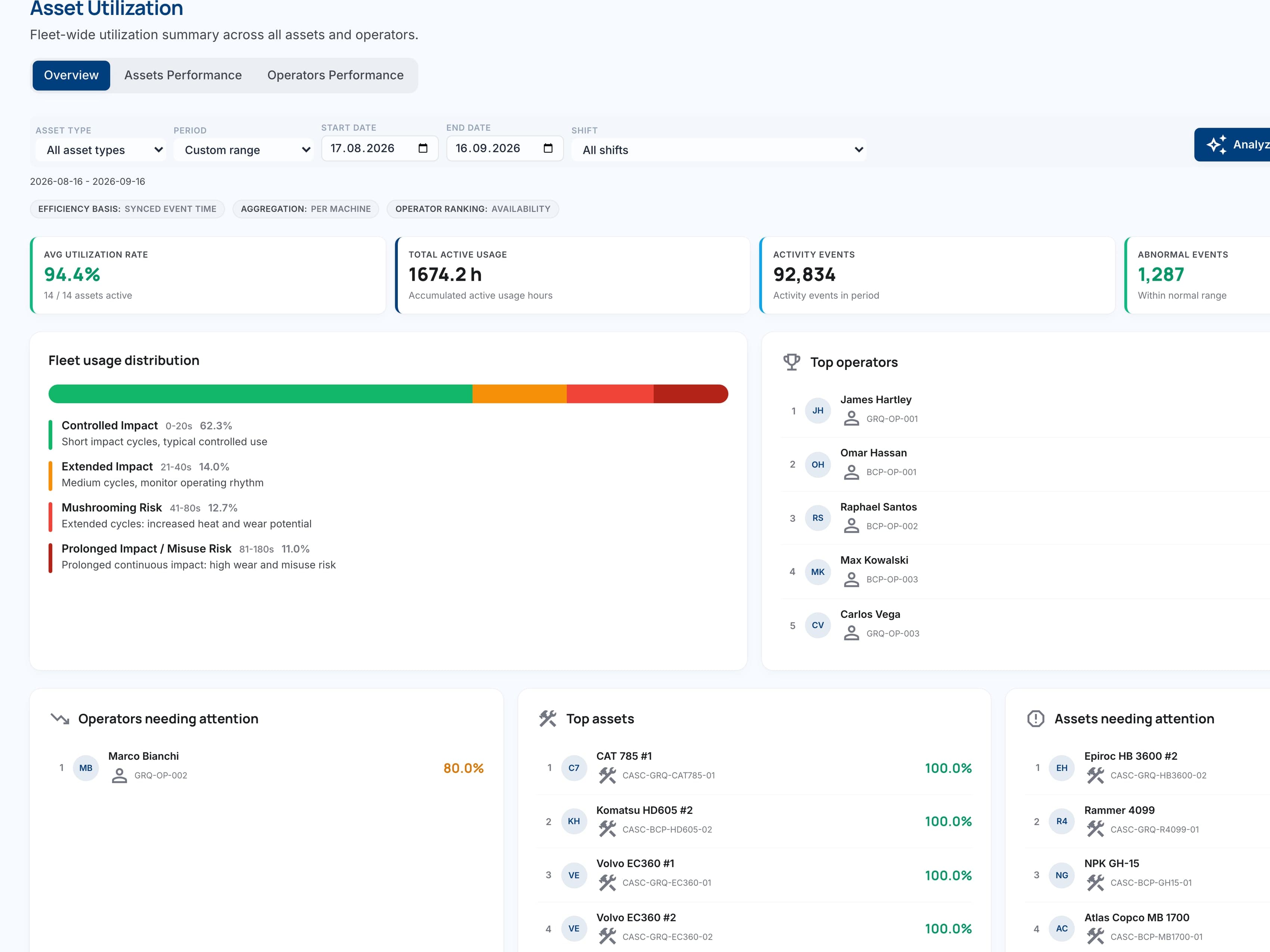
Task: Click the person icon next to GRQ-OP-003
Action: point(851,634)
